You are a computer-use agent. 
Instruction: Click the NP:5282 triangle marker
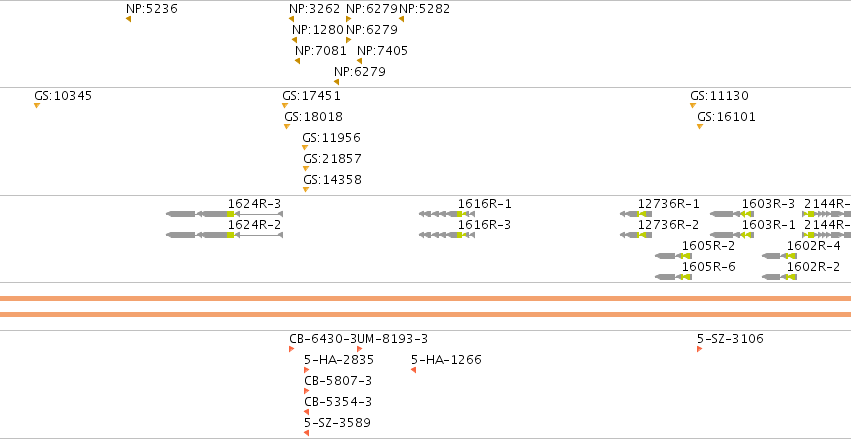pyautogui.click(x=402, y=19)
